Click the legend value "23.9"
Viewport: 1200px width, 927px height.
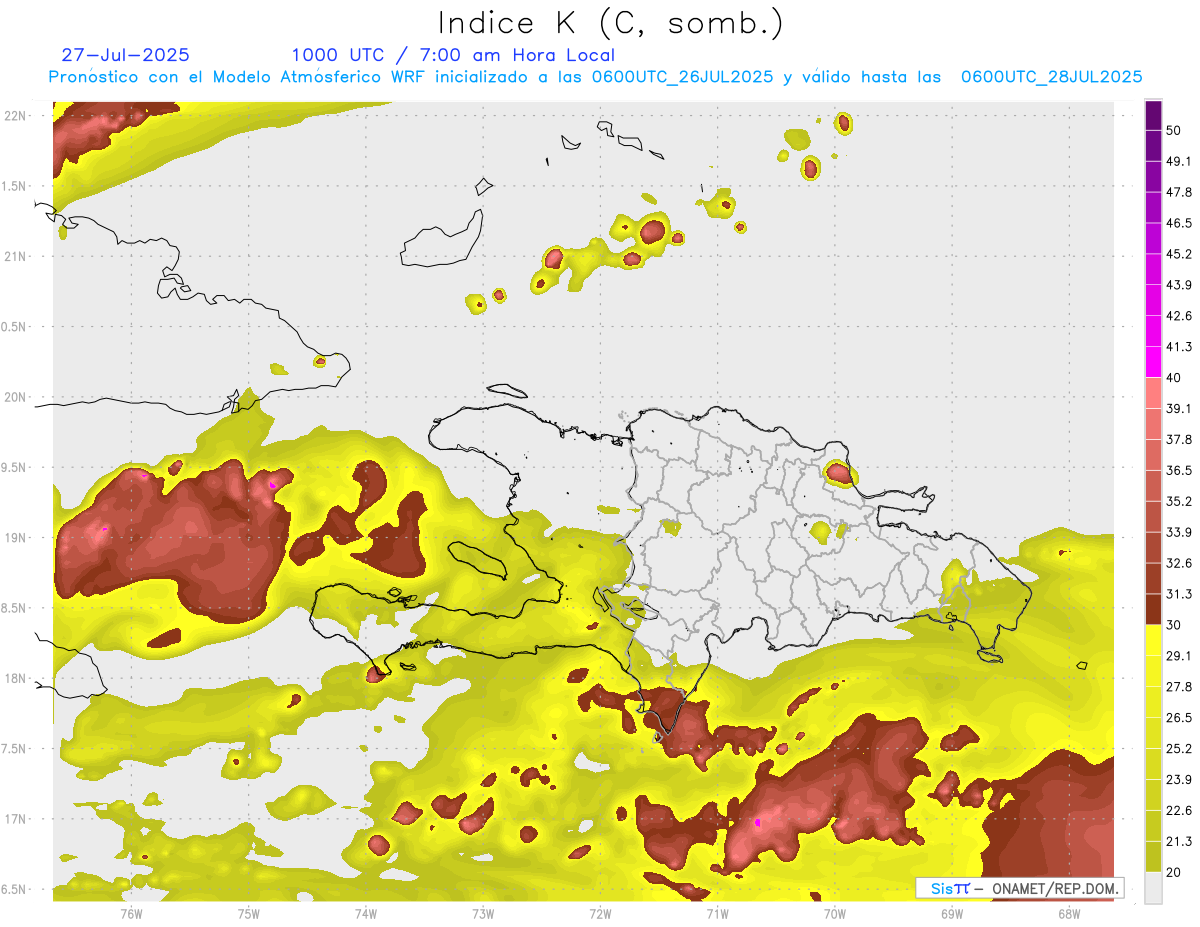1179,779
